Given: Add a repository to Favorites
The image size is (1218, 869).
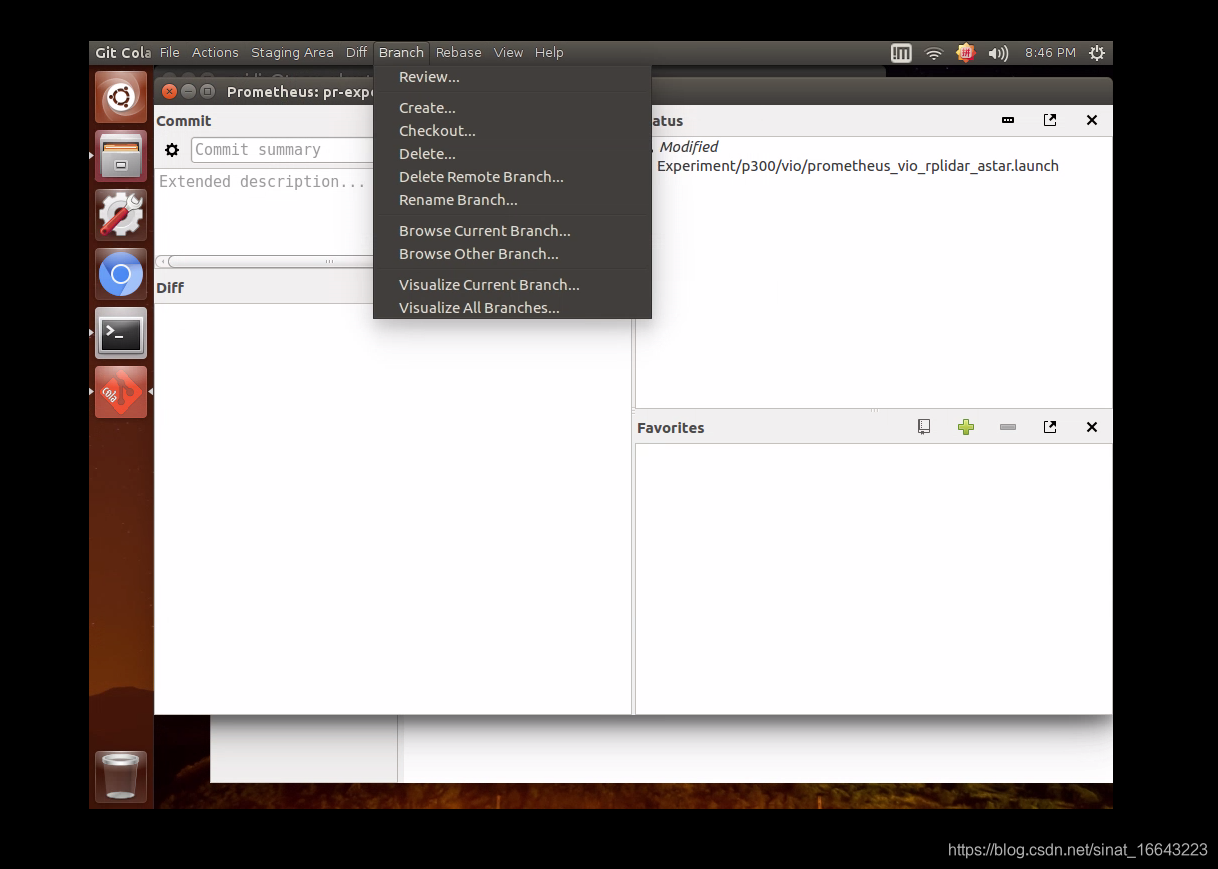Looking at the screenshot, I should 966,427.
